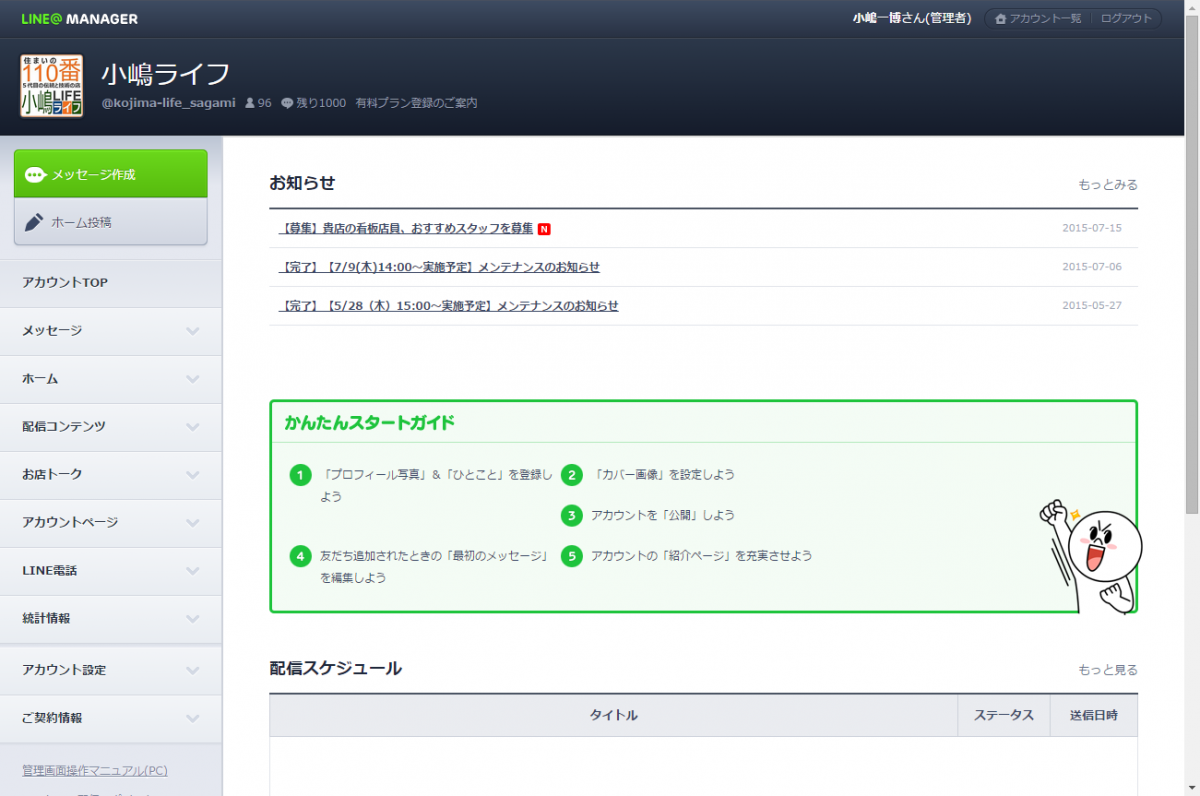
Task: Expand the お店トーク menu chevron
Action: pos(193,475)
